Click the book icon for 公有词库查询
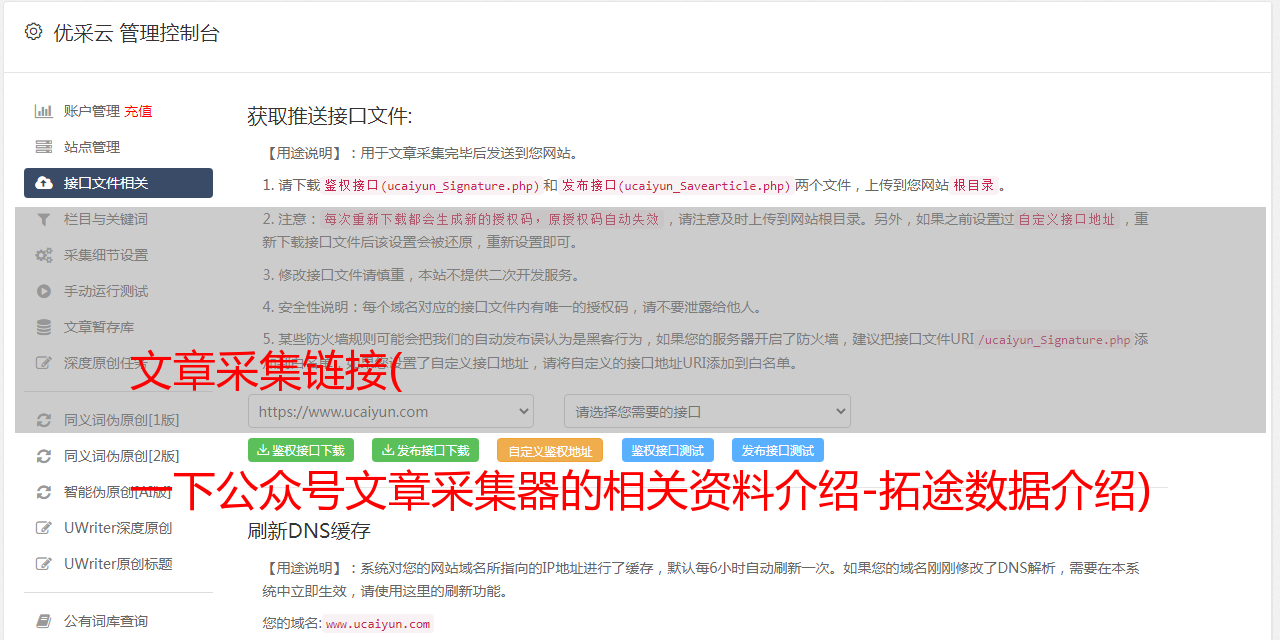The height and width of the screenshot is (640, 1280). (44, 621)
